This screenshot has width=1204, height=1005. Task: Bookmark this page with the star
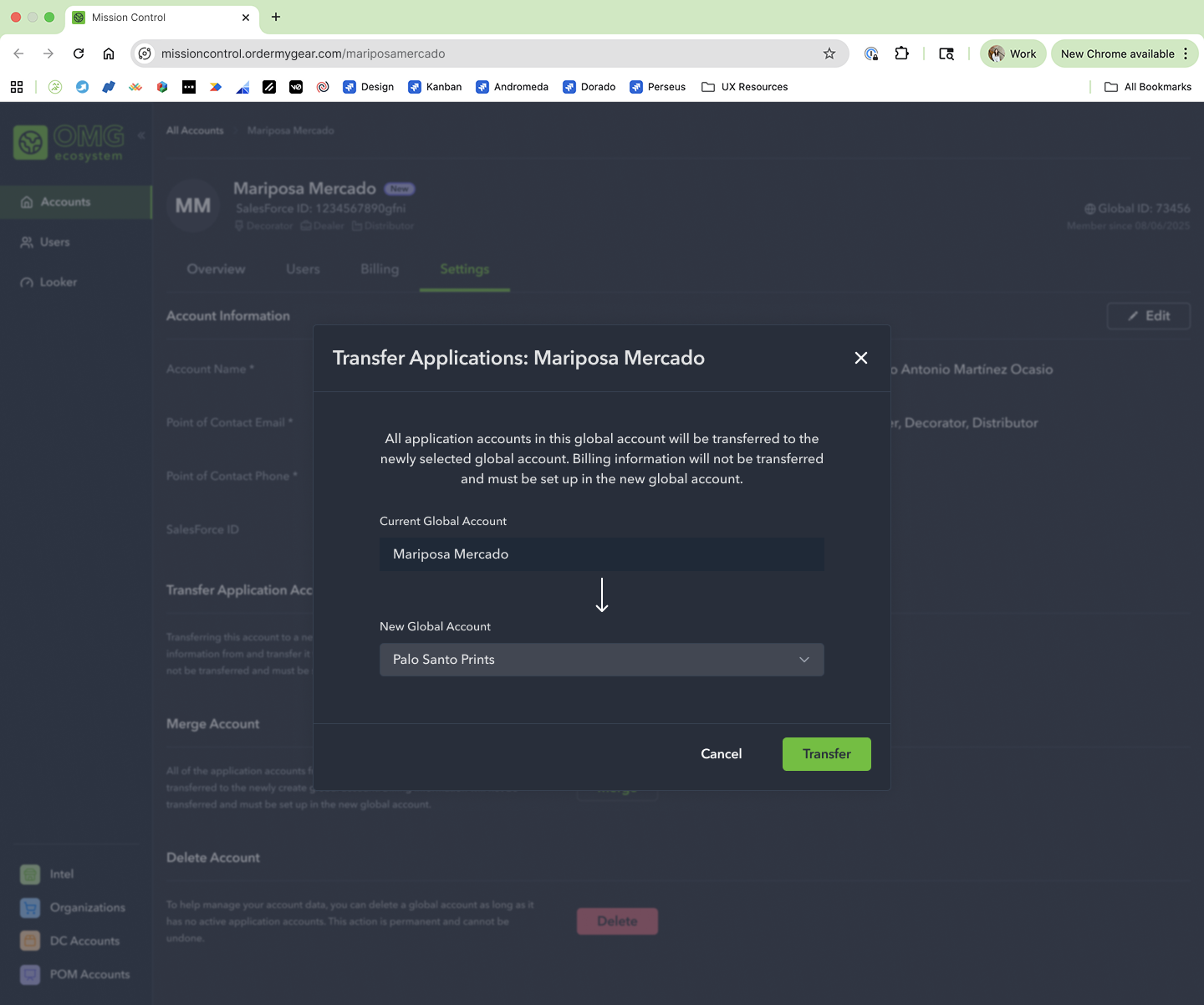[x=829, y=54]
